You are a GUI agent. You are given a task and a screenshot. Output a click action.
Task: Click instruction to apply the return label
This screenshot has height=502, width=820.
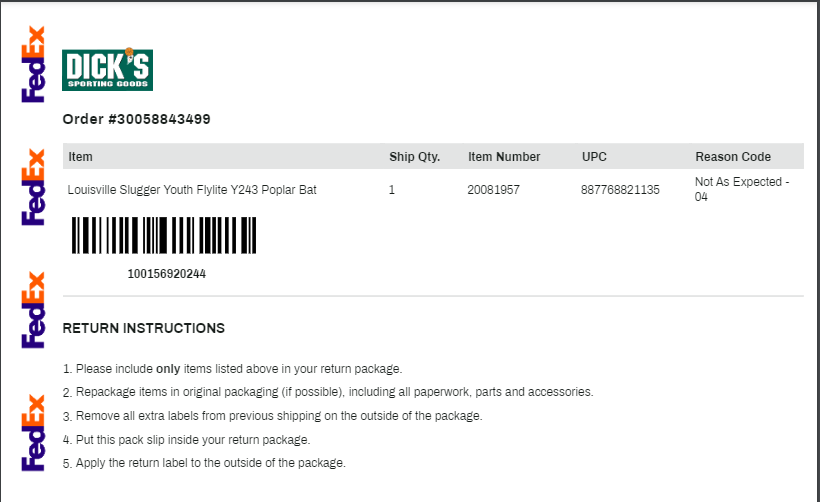tap(204, 463)
